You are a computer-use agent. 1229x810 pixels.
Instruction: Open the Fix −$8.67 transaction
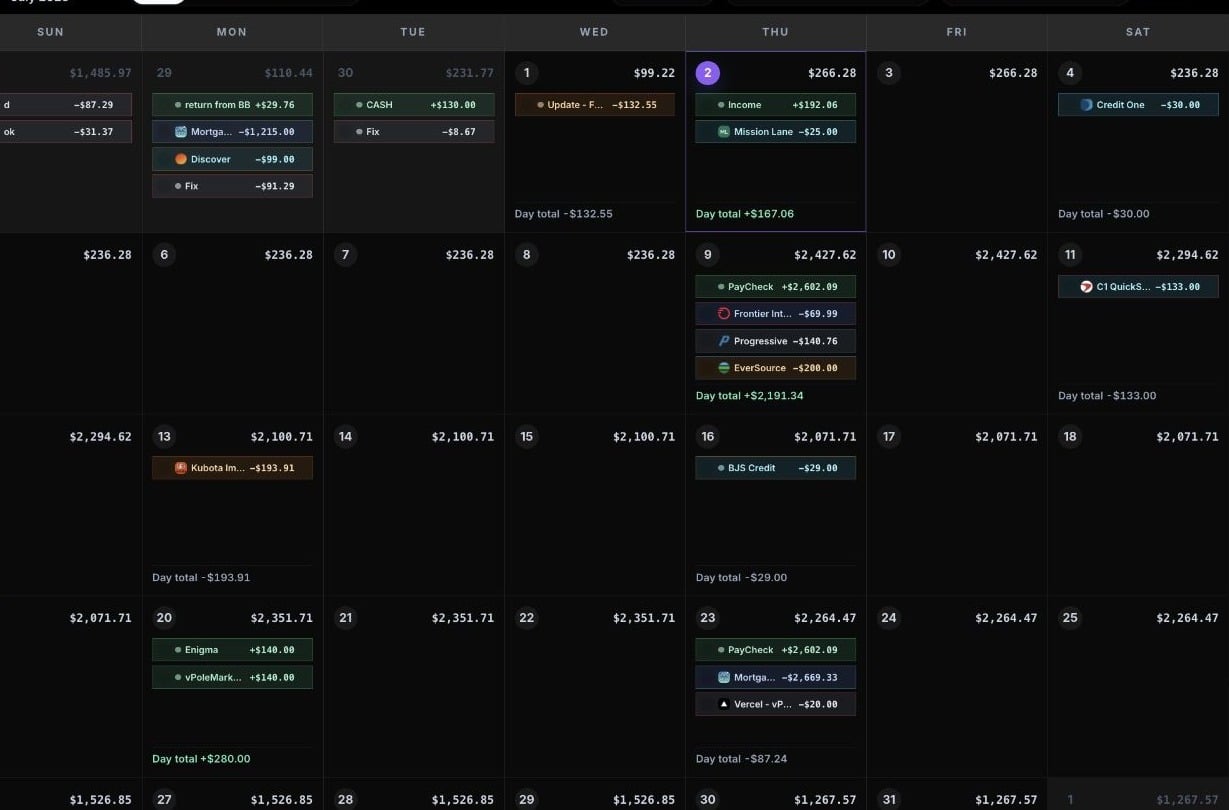tap(413, 132)
